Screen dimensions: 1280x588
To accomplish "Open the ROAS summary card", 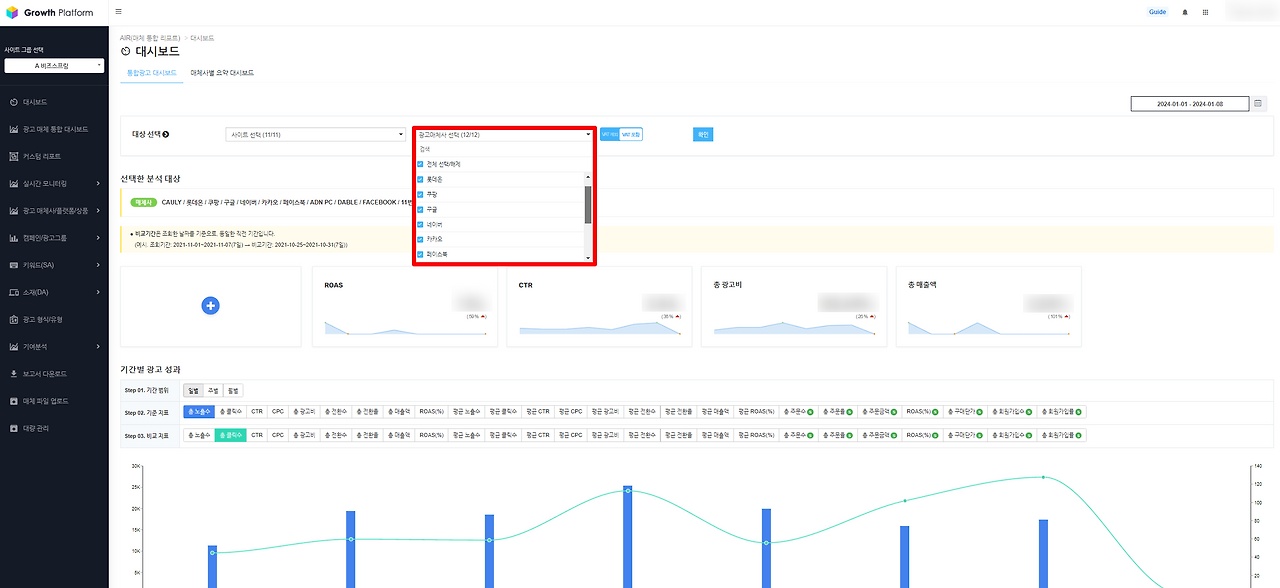I will click(405, 306).
